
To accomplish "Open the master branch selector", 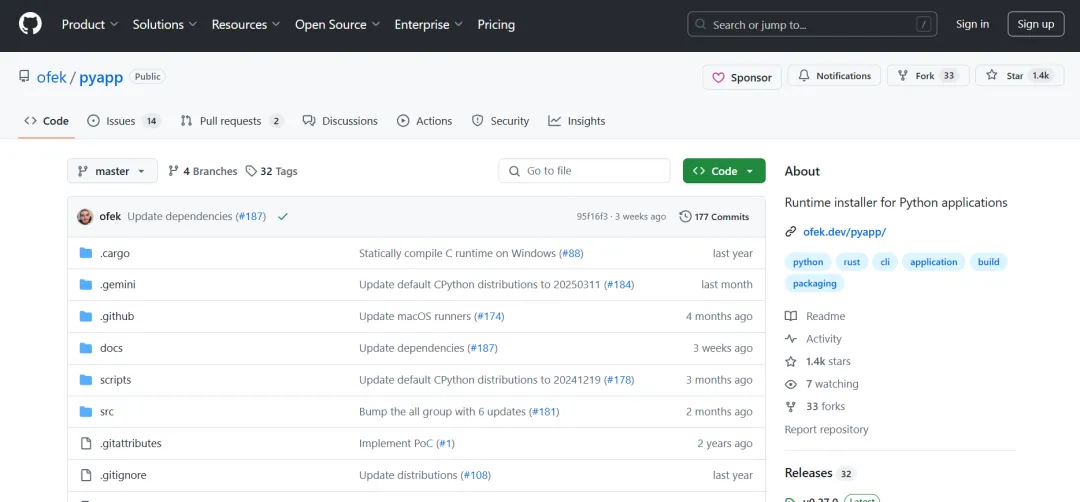I will click(112, 171).
